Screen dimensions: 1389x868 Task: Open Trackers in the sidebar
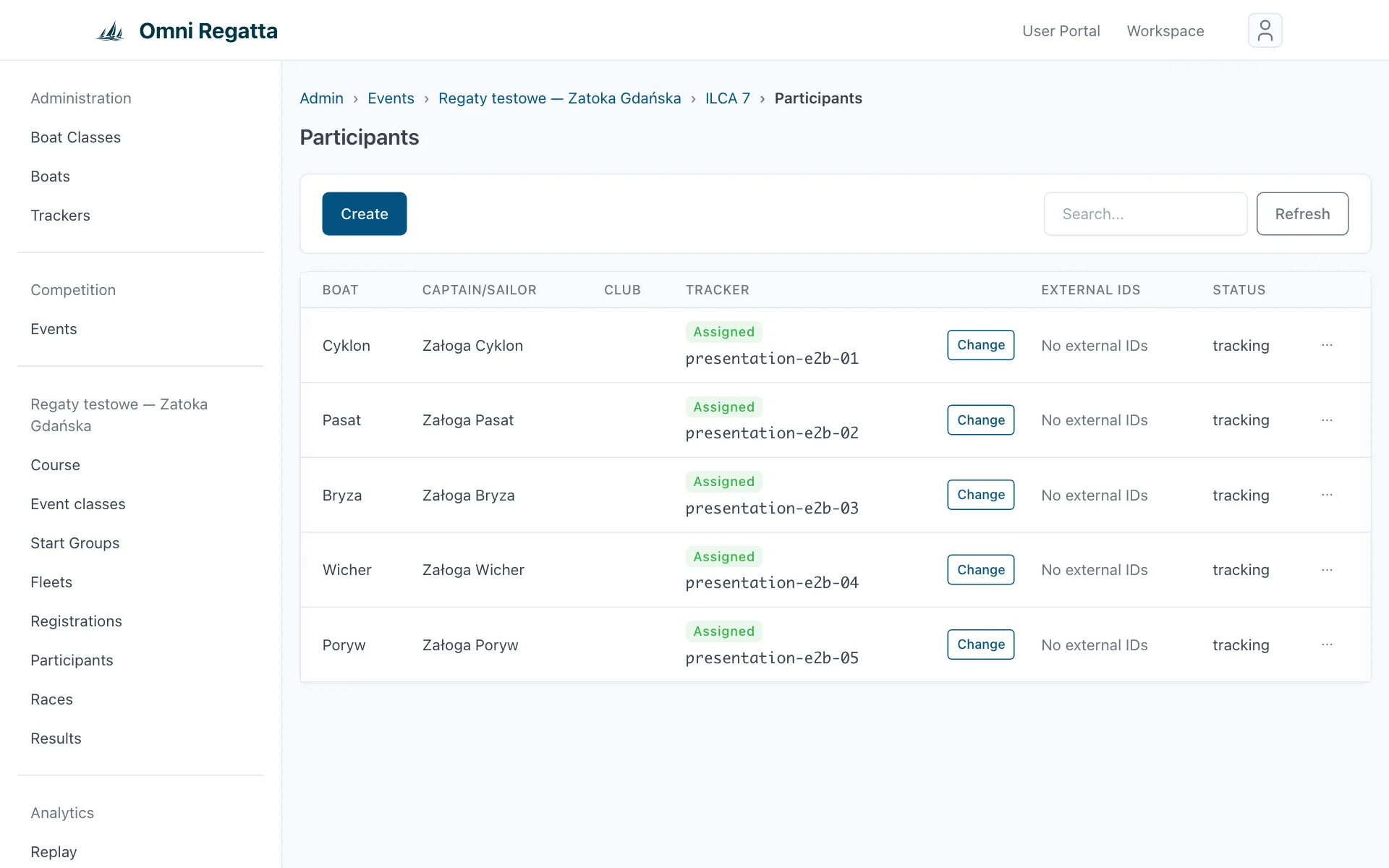click(61, 216)
